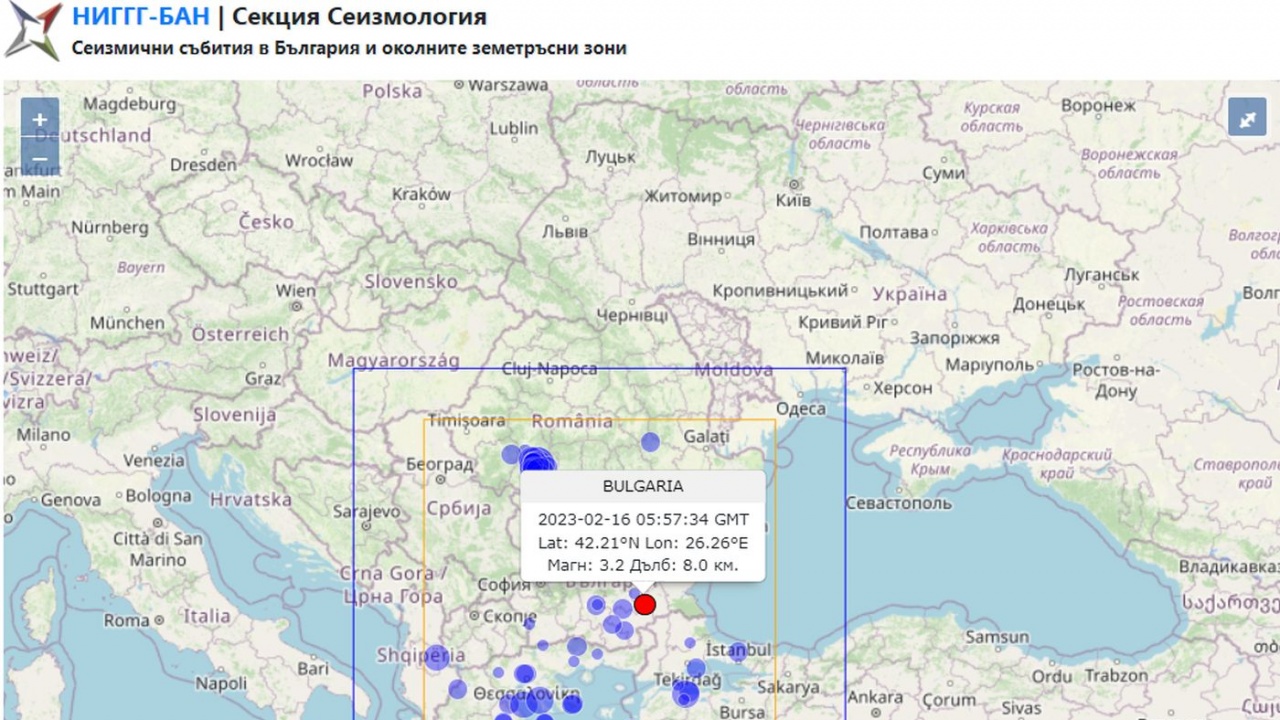Click the Скопје label on map
Screen dimensions: 1280x720
tap(510, 617)
